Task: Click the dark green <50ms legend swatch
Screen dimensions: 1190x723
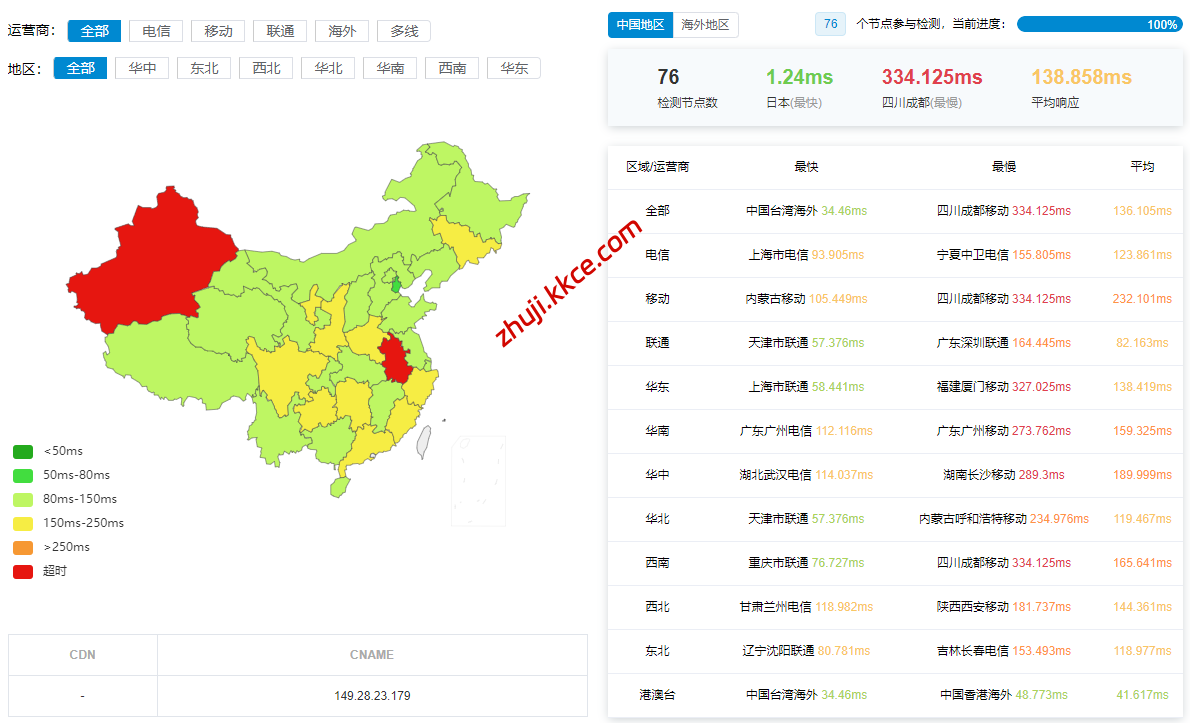Action: point(23,451)
